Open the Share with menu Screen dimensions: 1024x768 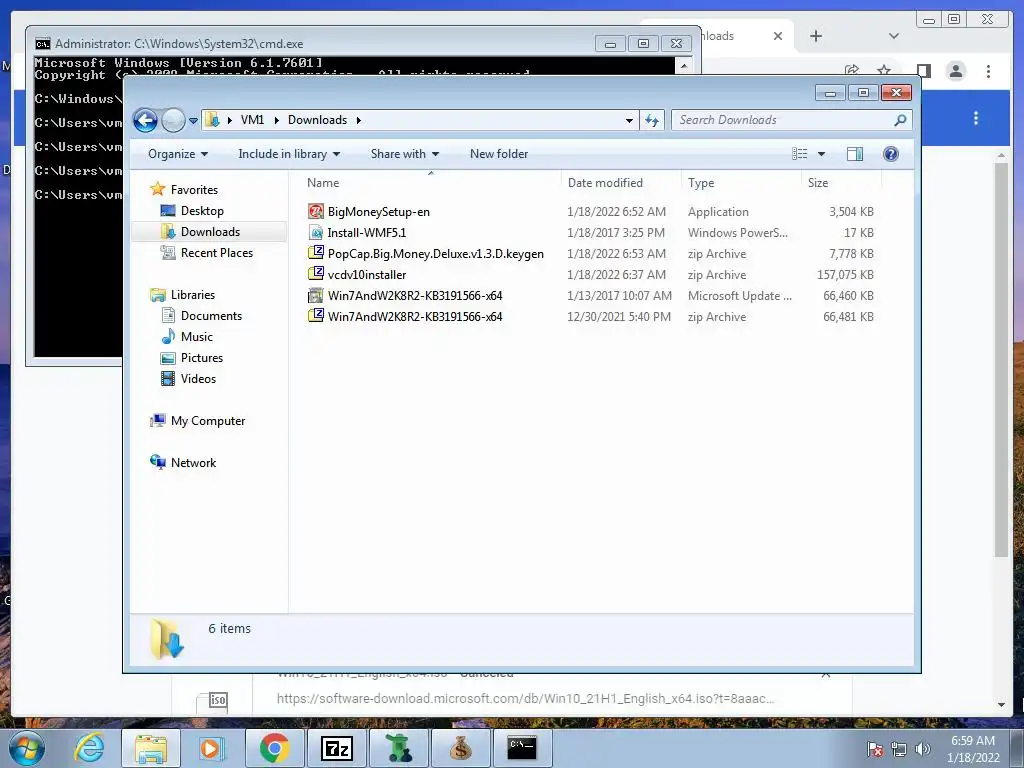click(405, 154)
